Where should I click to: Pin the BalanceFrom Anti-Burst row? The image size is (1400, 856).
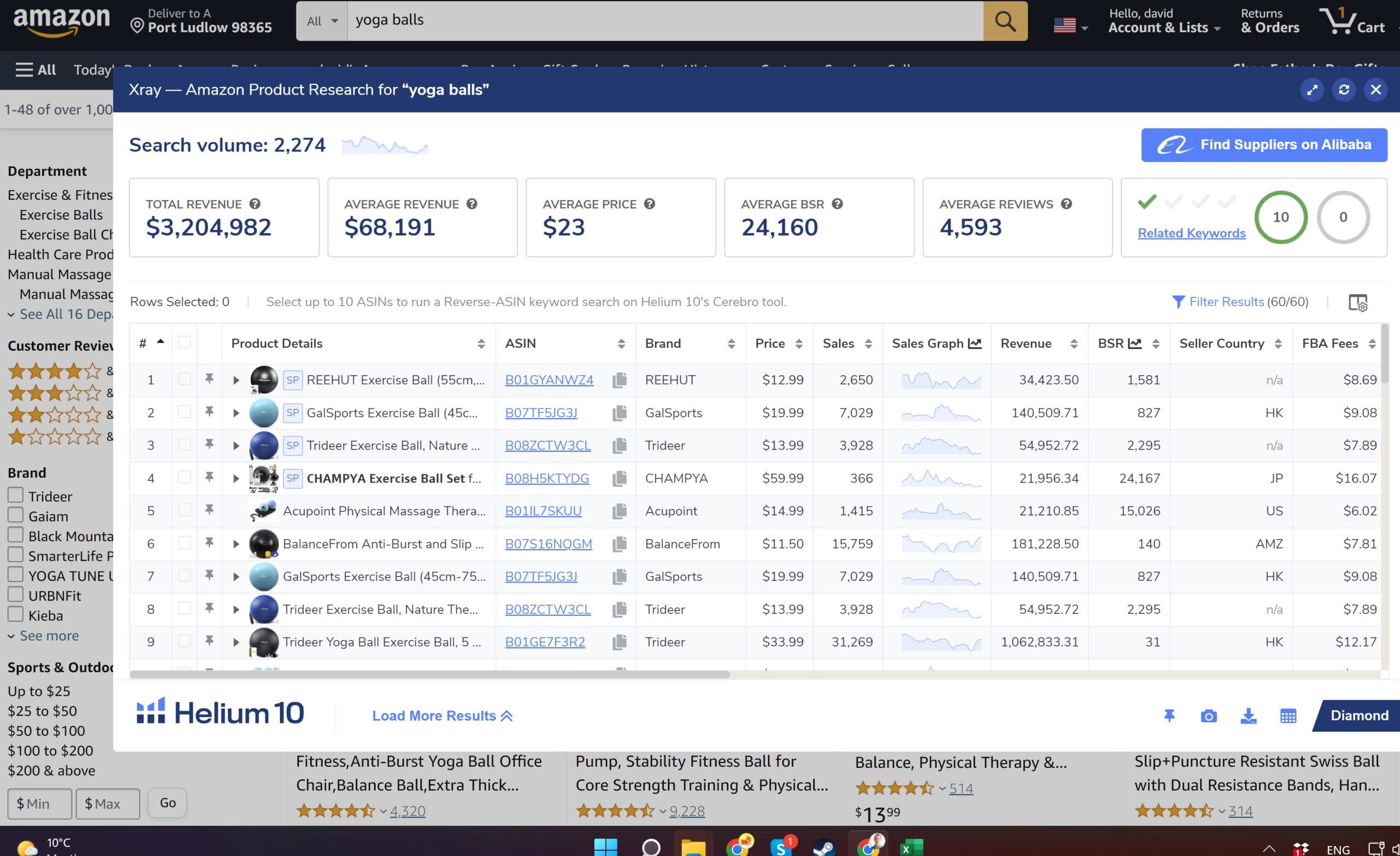point(209,543)
